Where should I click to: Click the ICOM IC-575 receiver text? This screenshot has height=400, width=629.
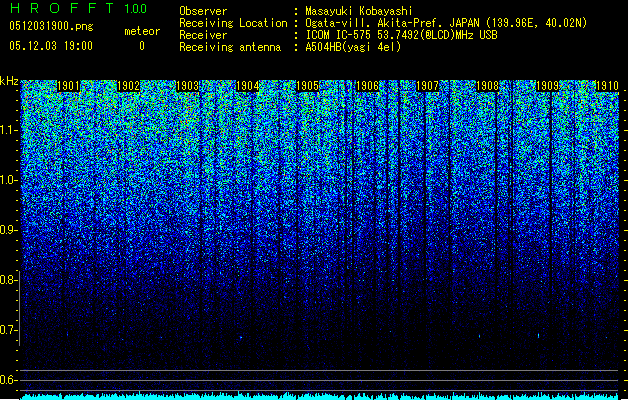(x=401, y=35)
